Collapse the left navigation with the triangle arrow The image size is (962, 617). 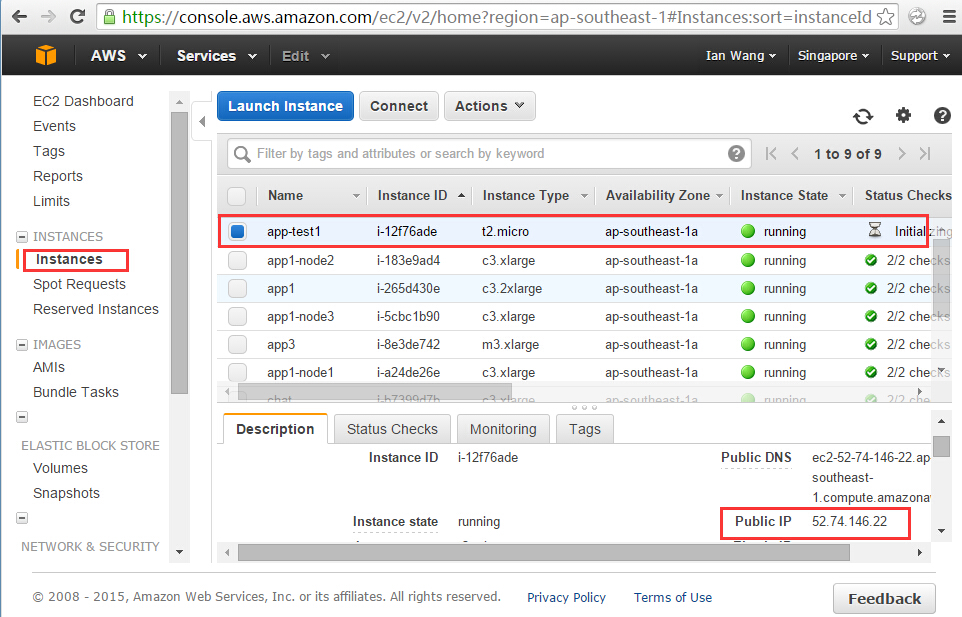pos(202,121)
